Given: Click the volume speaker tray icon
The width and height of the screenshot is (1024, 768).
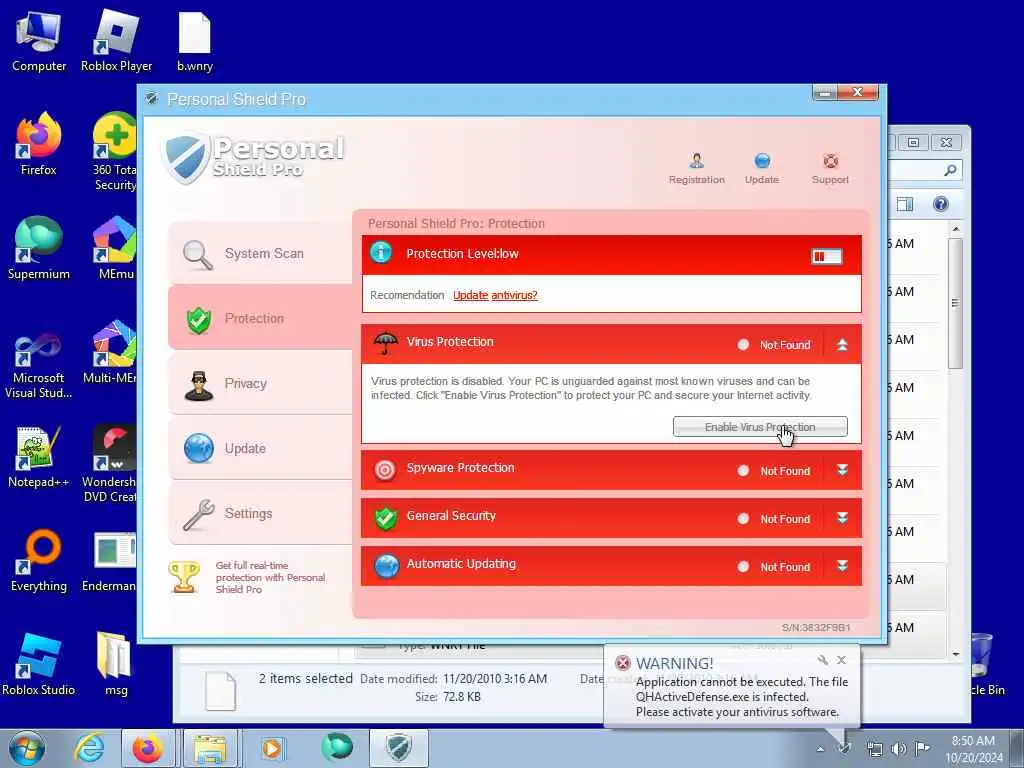Looking at the screenshot, I should click(x=899, y=749).
